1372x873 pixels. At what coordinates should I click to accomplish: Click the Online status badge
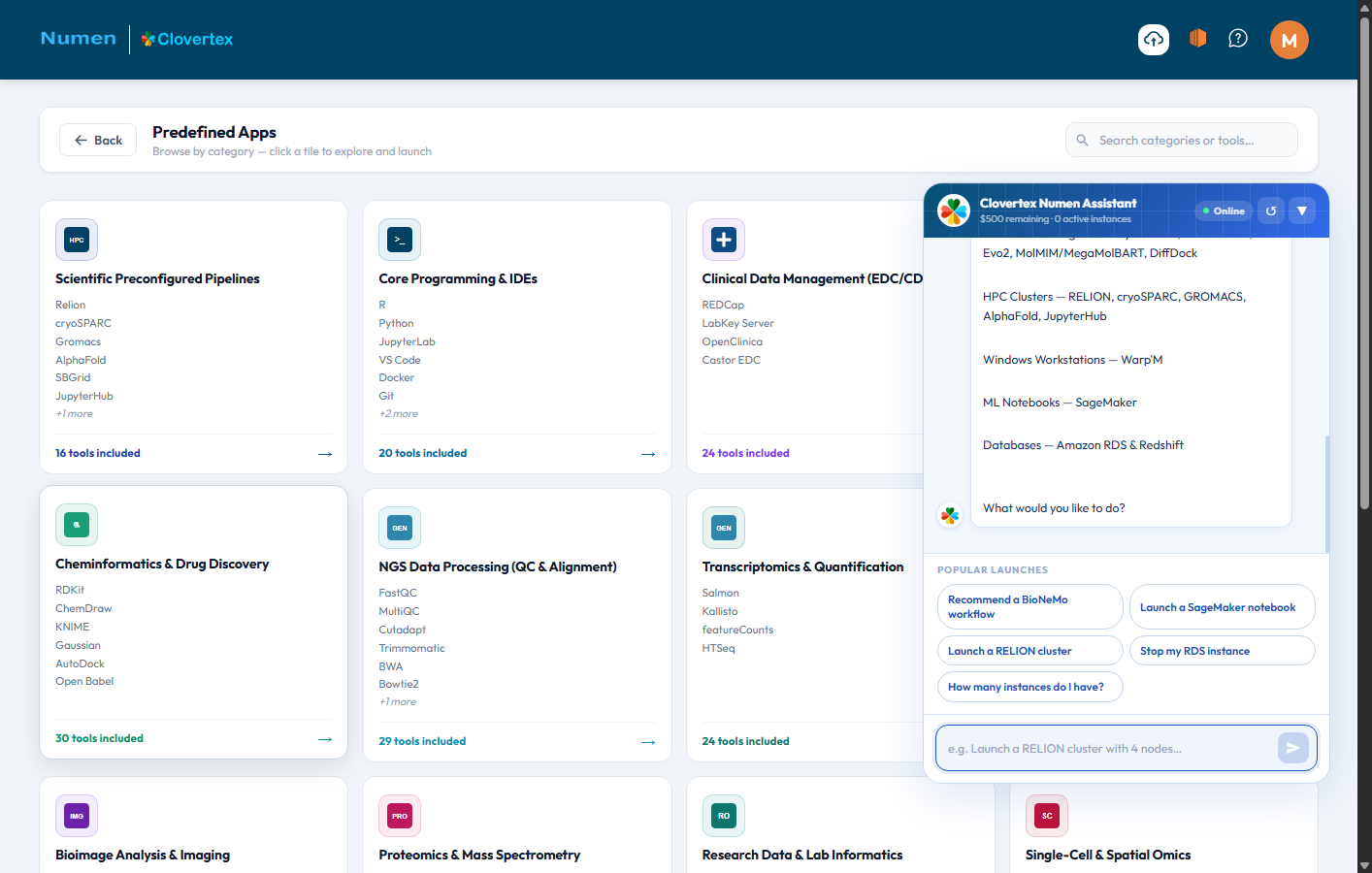1225,210
